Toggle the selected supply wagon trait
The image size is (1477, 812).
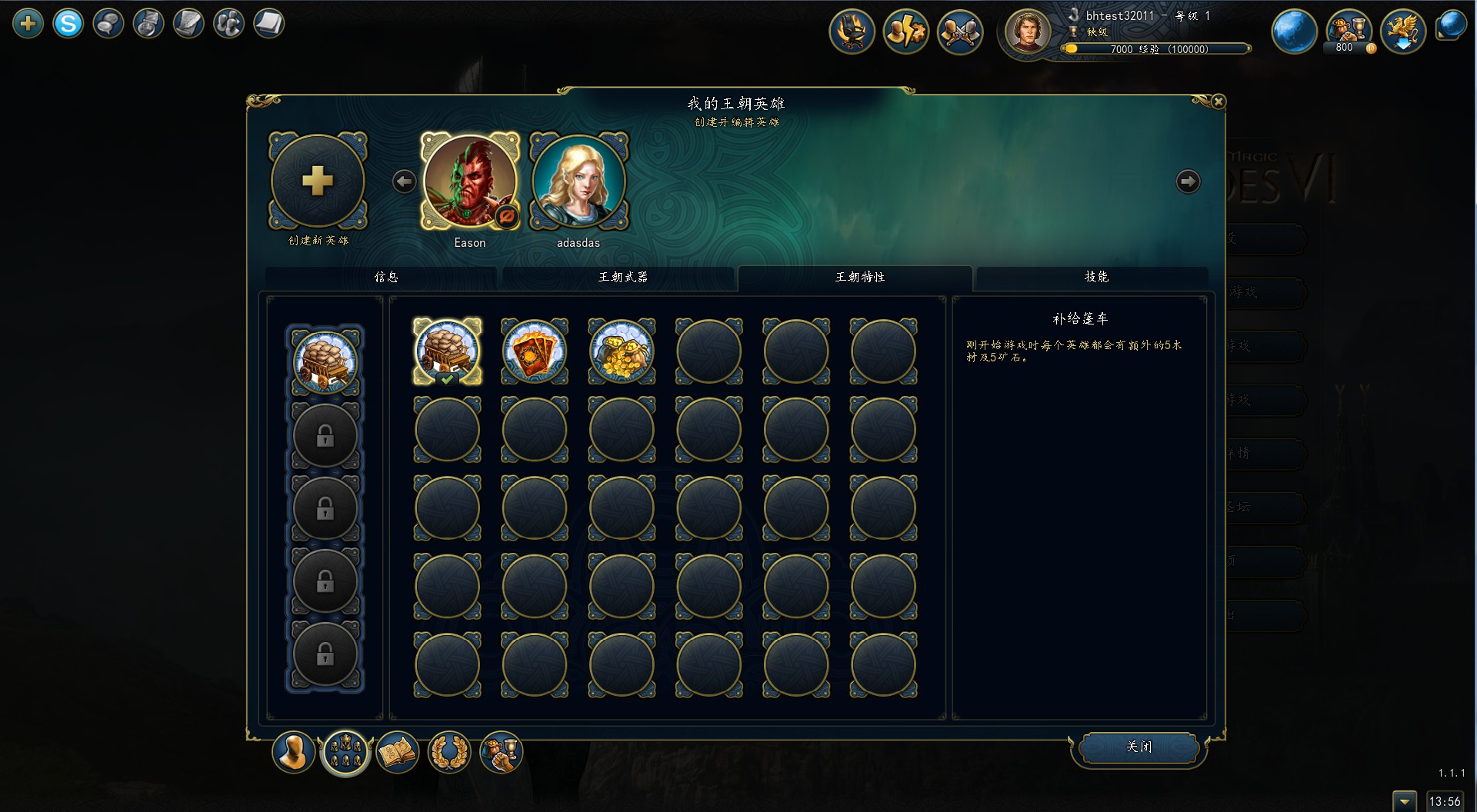click(x=447, y=351)
